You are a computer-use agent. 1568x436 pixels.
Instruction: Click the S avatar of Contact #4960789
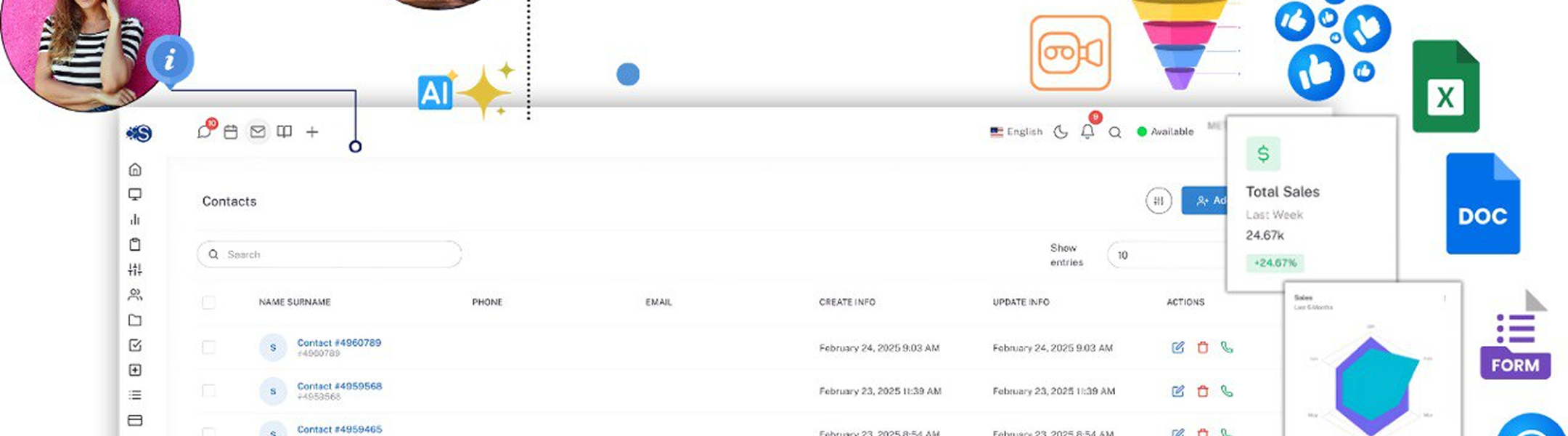273,348
